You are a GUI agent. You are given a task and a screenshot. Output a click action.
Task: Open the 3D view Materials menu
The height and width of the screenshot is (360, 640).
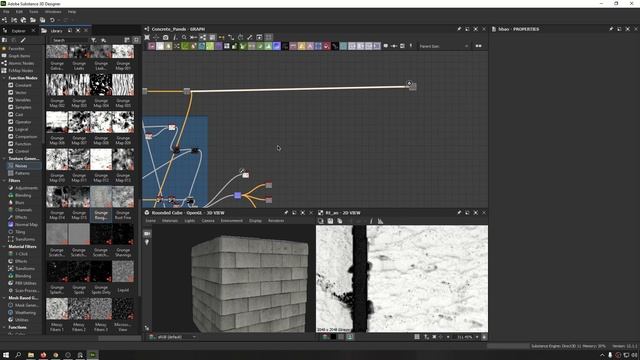pyautogui.click(x=170, y=221)
